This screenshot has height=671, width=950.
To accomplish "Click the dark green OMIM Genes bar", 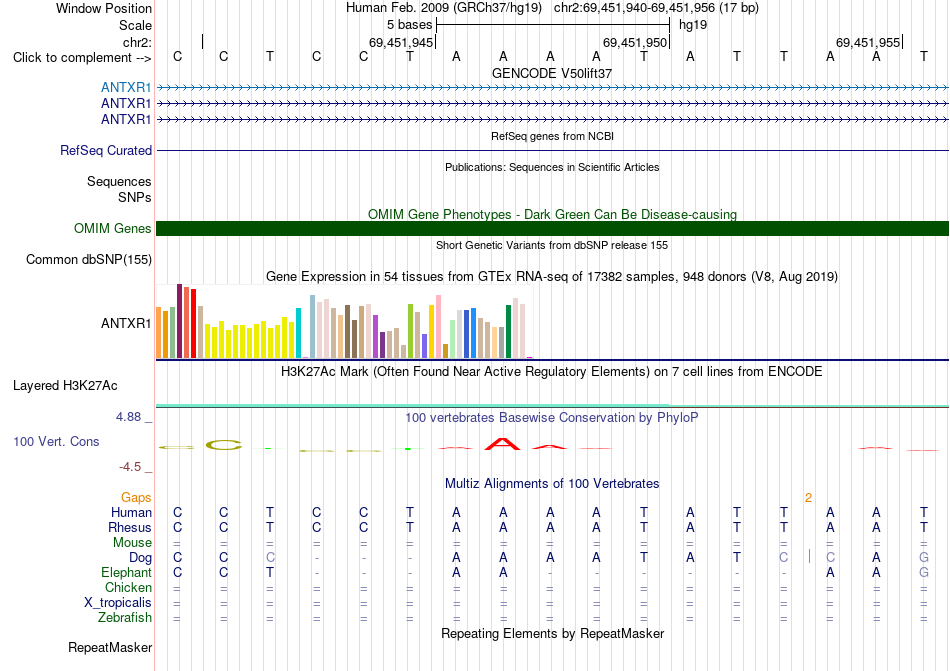I will tap(552, 228).
